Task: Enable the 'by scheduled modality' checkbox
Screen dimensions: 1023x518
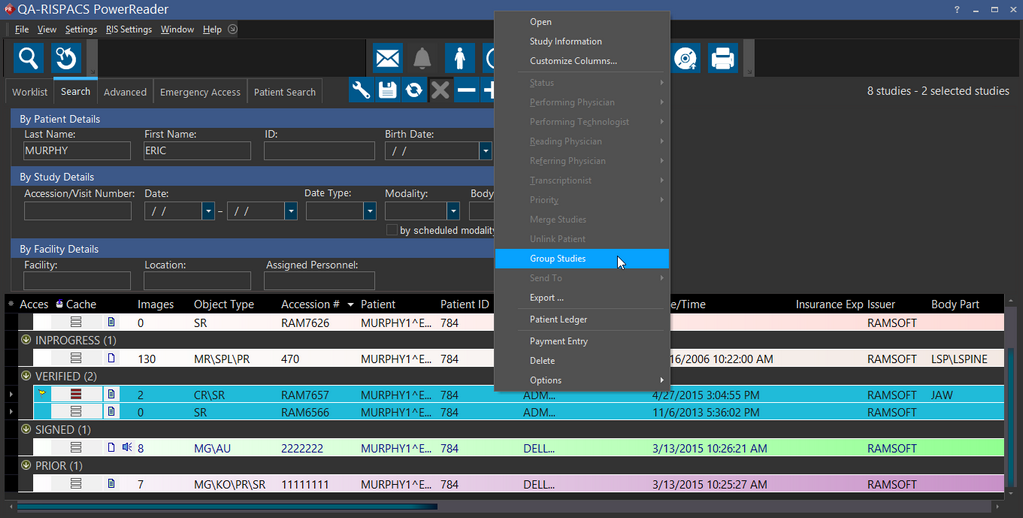Action: [392, 230]
